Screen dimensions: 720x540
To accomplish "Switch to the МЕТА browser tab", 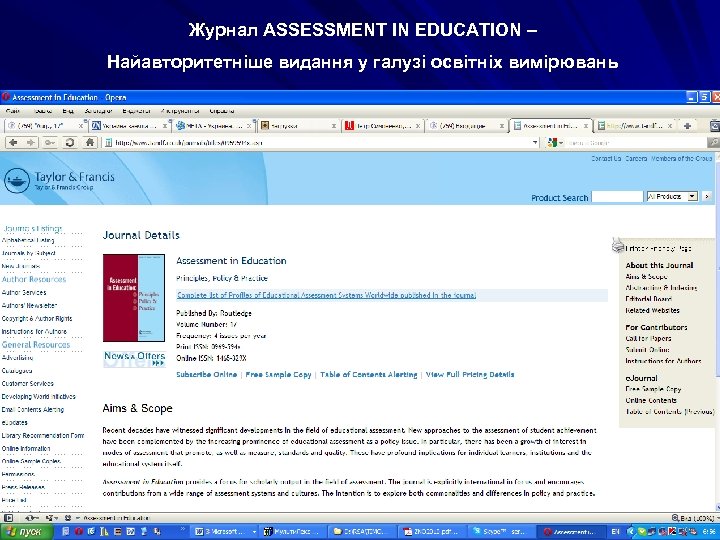I will [214, 125].
